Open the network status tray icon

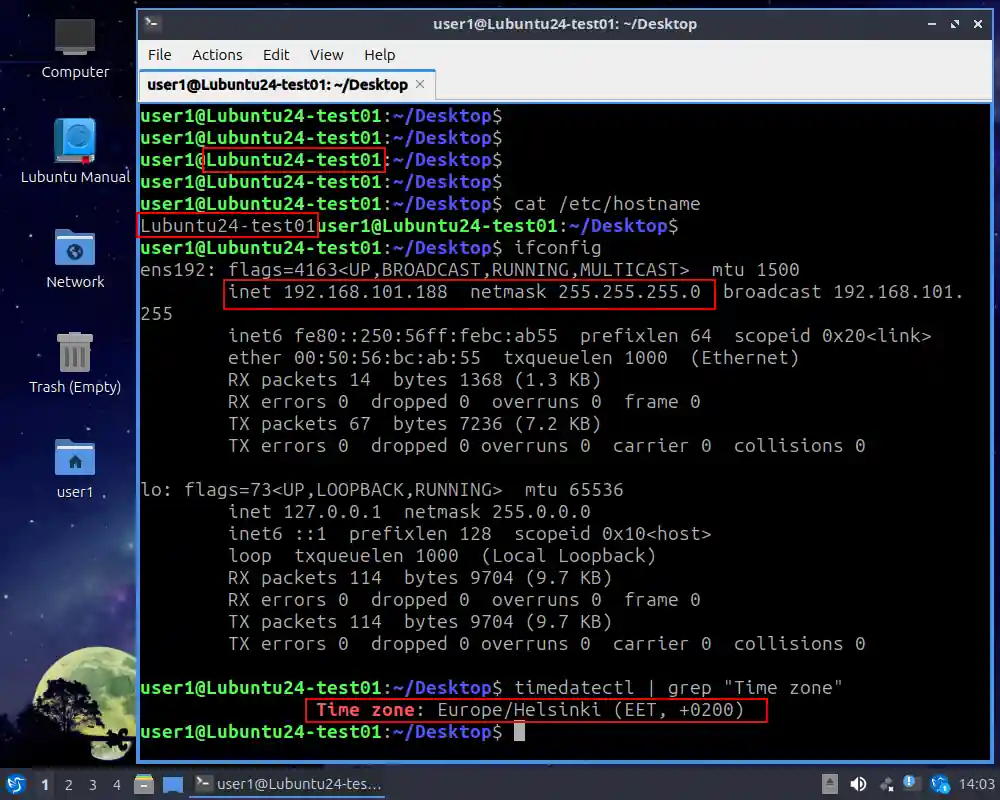pyautogui.click(x=887, y=784)
